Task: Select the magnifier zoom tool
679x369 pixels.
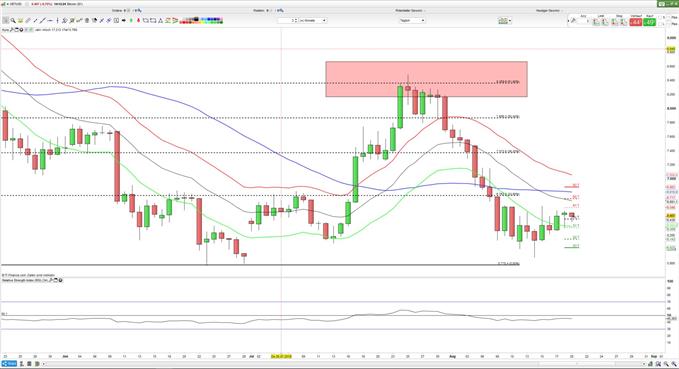Action: pos(13,20)
